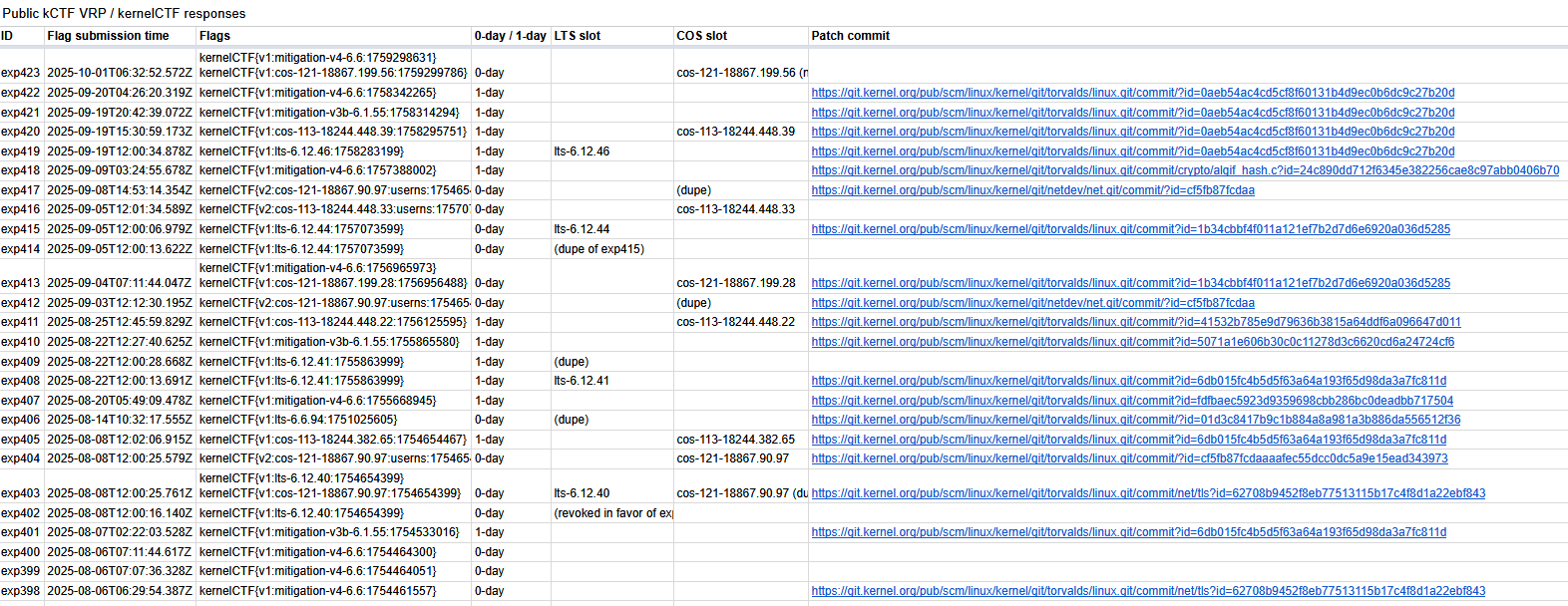Select the Patch commit column header

click(850, 36)
